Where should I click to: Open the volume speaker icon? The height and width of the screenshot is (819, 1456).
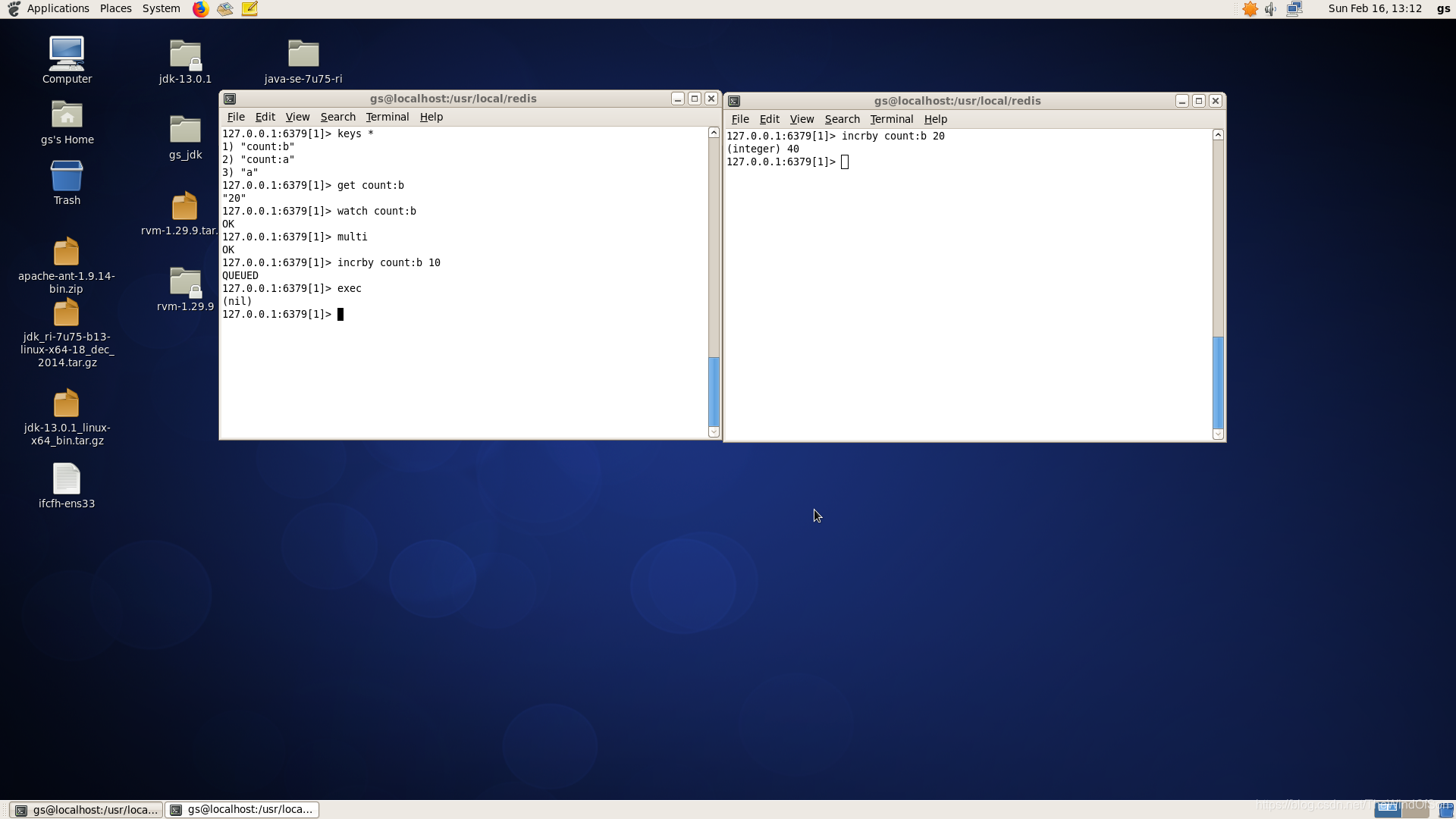click(x=1271, y=9)
